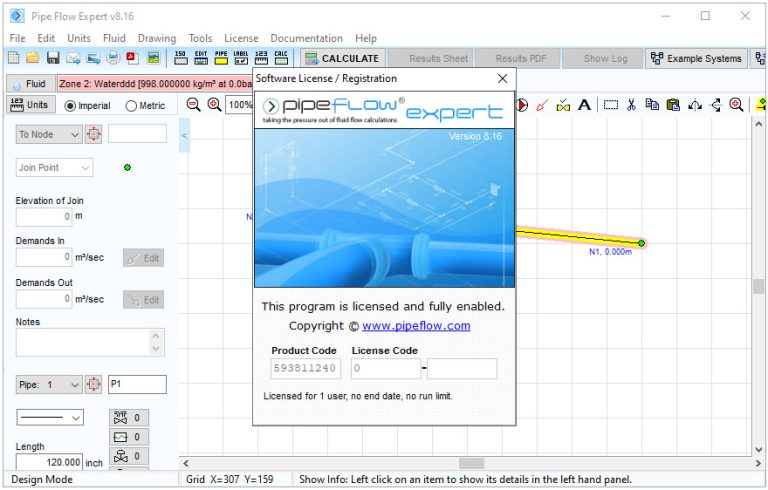Screen dimensions: 768x490
Task: Click the horizontal scrollbar thumb of canvas
Action: point(471,463)
